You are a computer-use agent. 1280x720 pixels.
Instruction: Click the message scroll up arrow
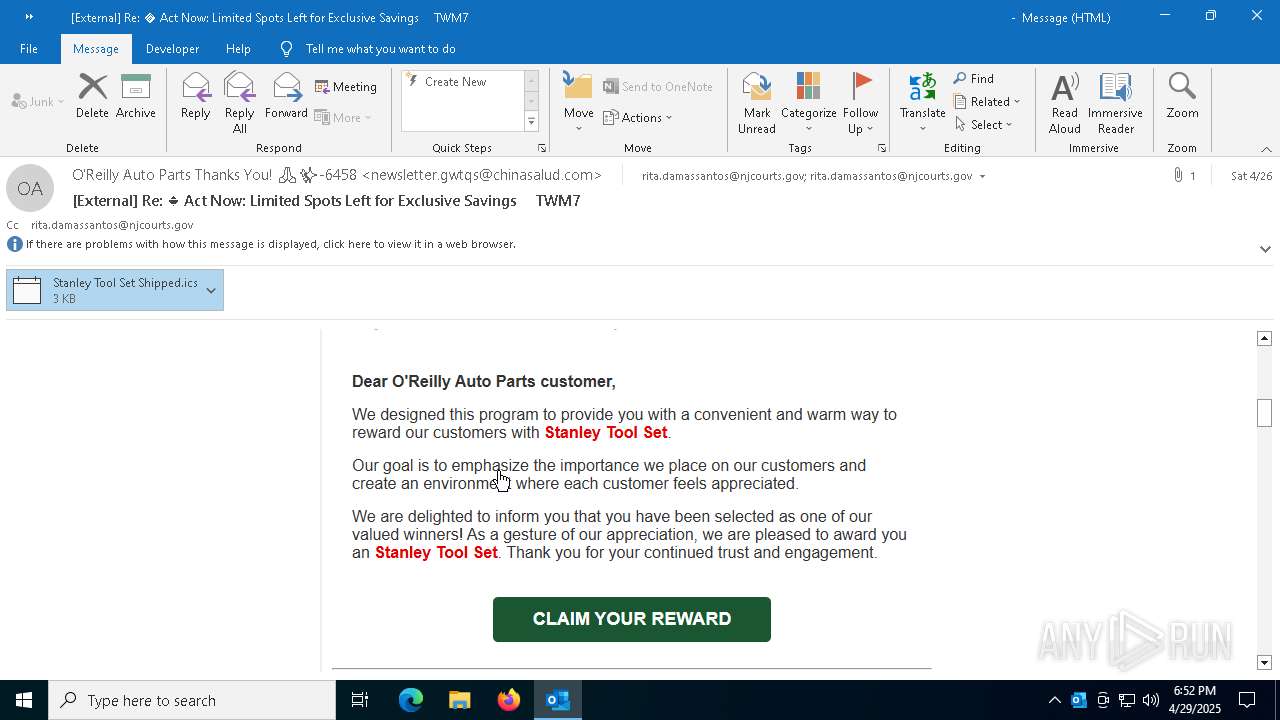(1264, 339)
